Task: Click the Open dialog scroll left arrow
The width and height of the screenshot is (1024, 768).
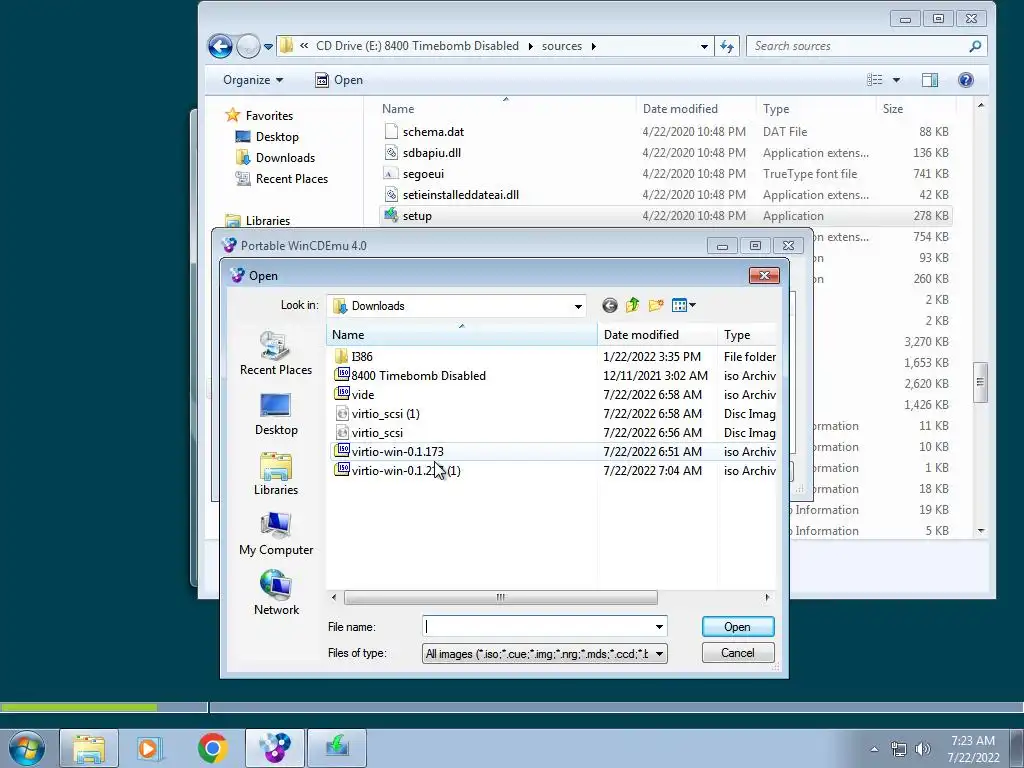Action: pos(334,598)
